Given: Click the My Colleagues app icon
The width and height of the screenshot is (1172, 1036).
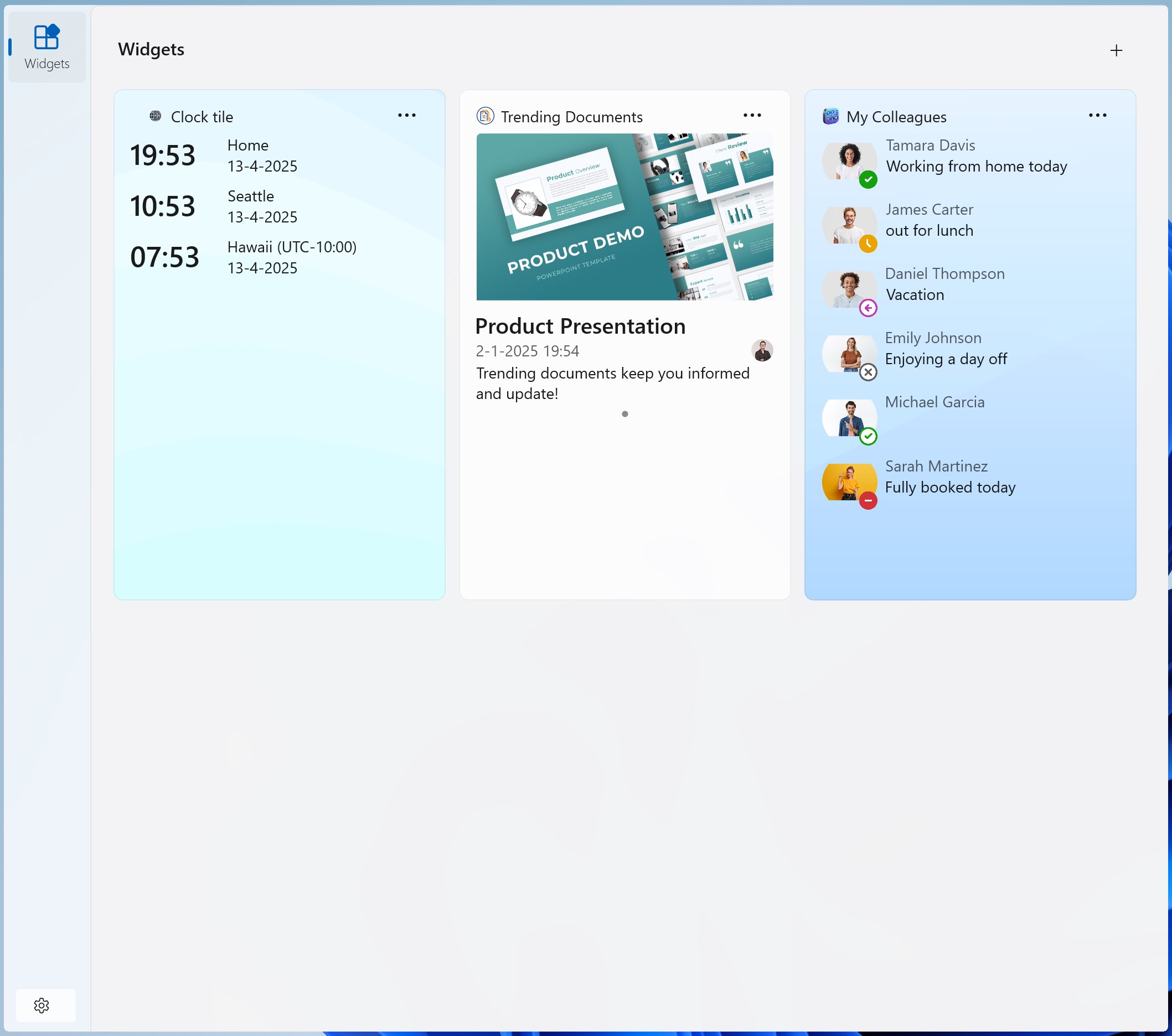Looking at the screenshot, I should [830, 116].
